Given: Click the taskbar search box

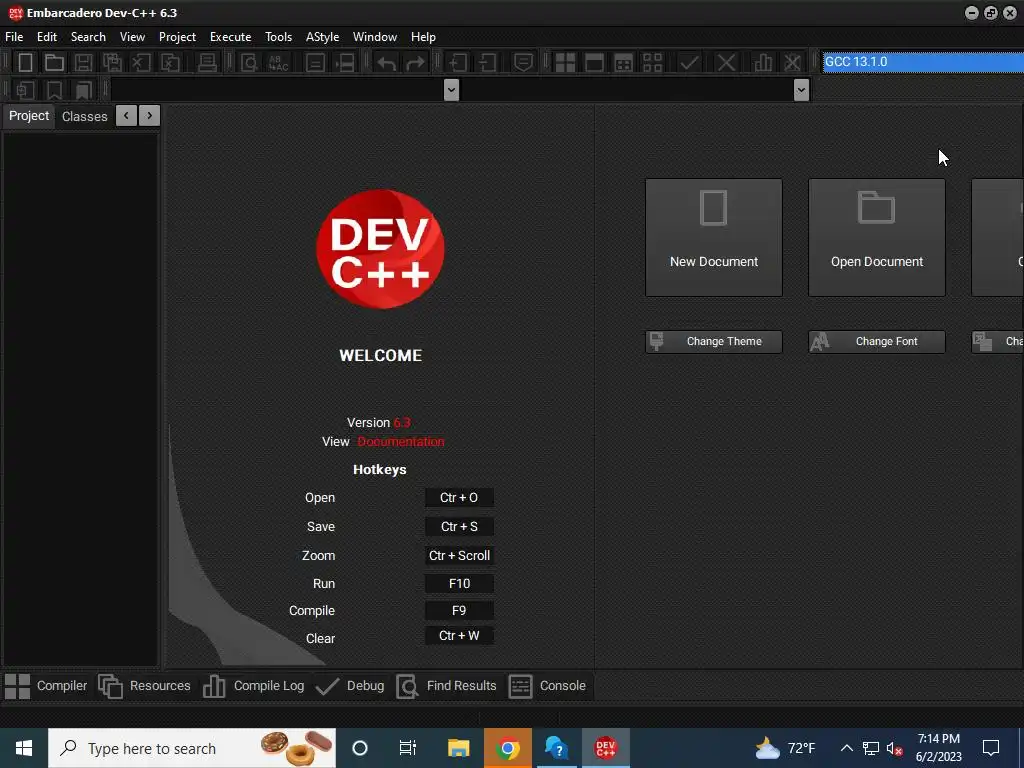Looking at the screenshot, I should [x=192, y=748].
